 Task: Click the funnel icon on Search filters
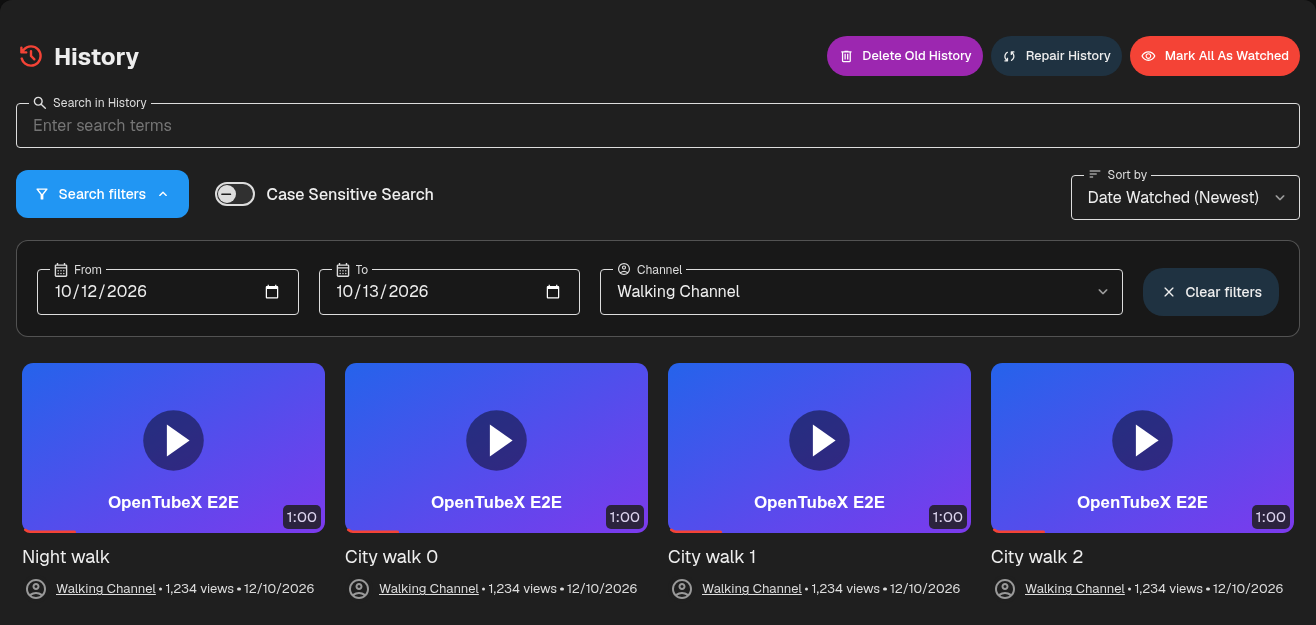(42, 194)
